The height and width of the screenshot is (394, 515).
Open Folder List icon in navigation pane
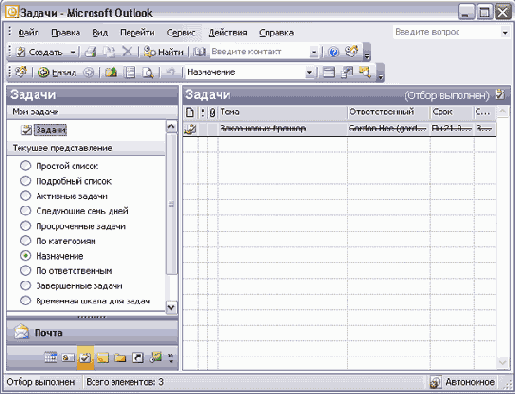120,358
